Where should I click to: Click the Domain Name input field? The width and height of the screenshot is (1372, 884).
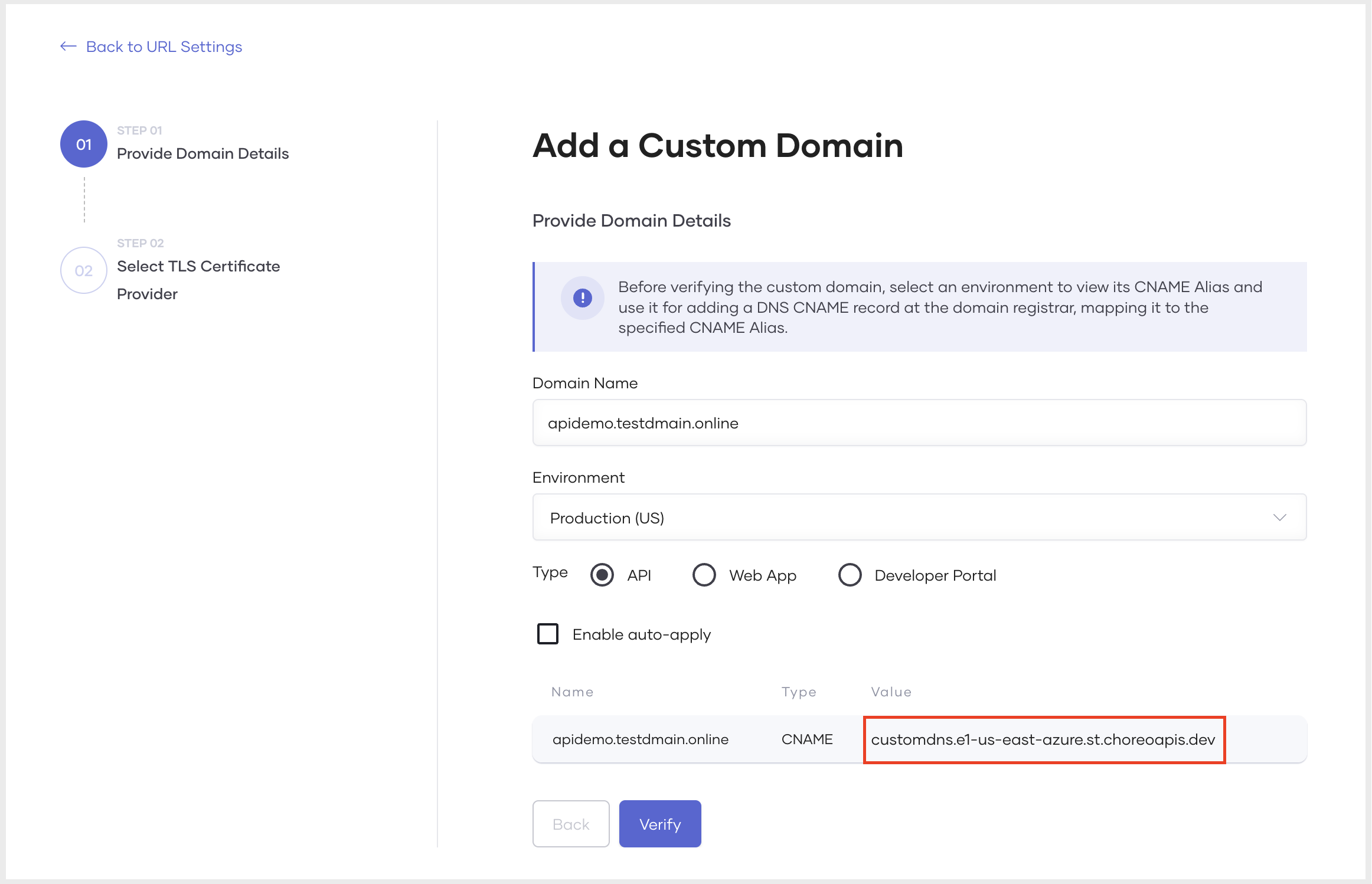[918, 423]
